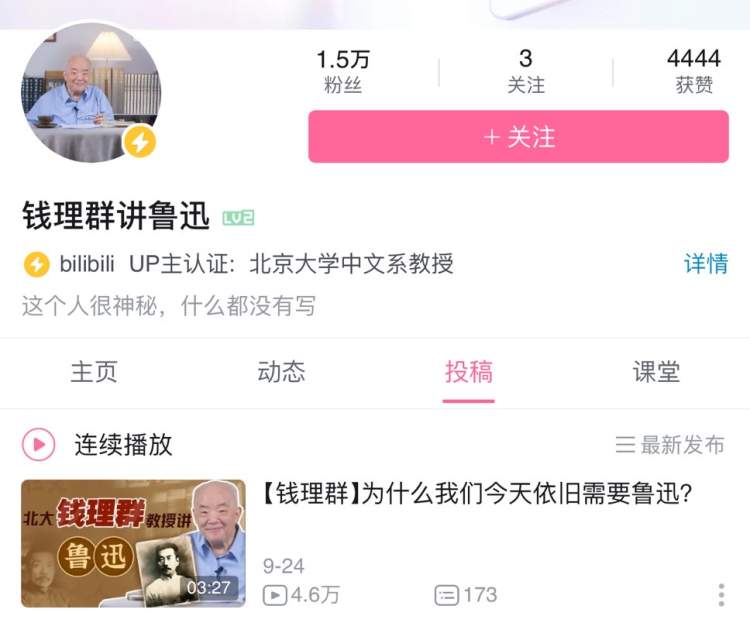Tap the continuous play circle icon
Image resolution: width=750 pixels, height=623 pixels.
[39, 445]
